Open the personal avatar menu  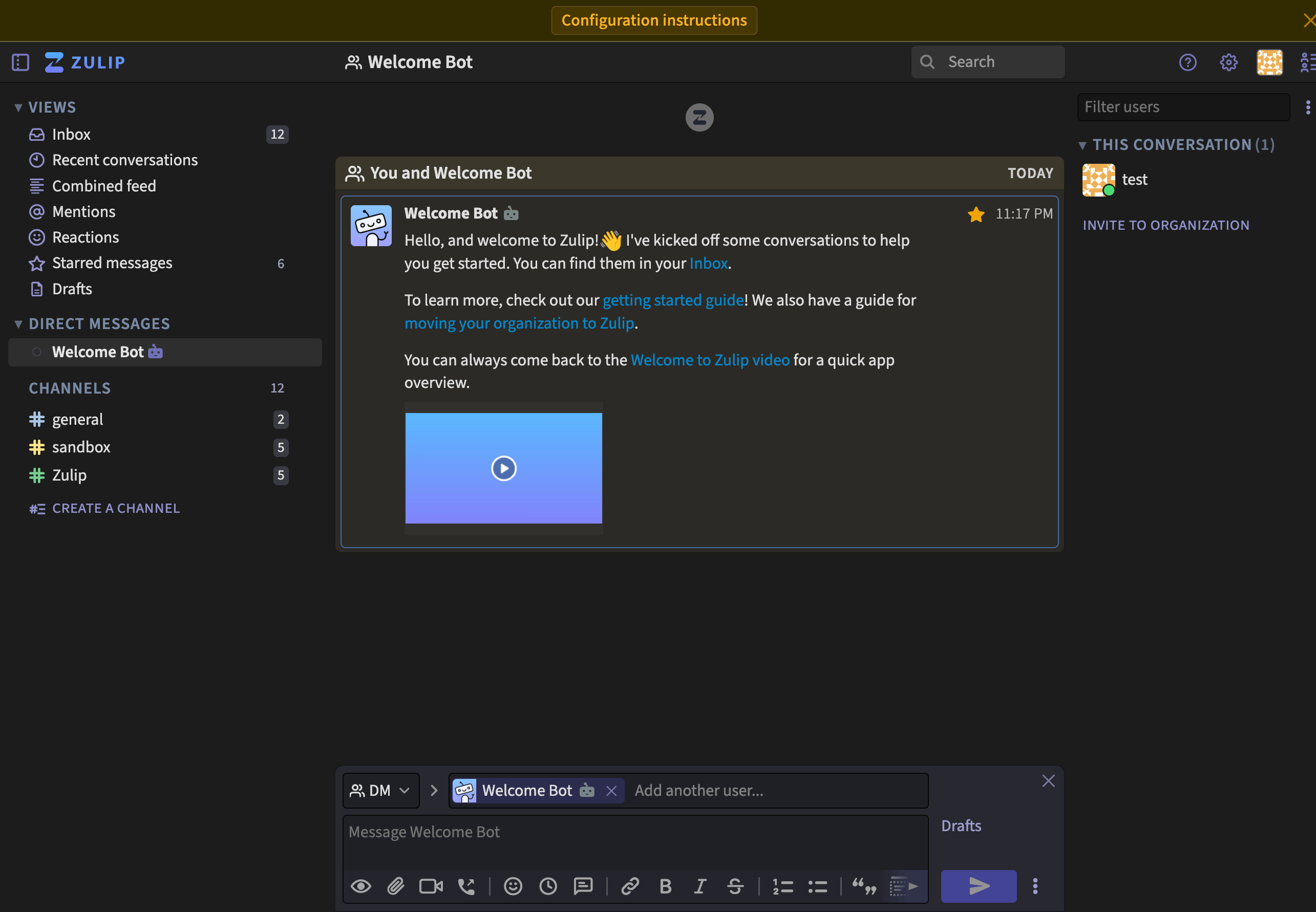(x=1269, y=62)
